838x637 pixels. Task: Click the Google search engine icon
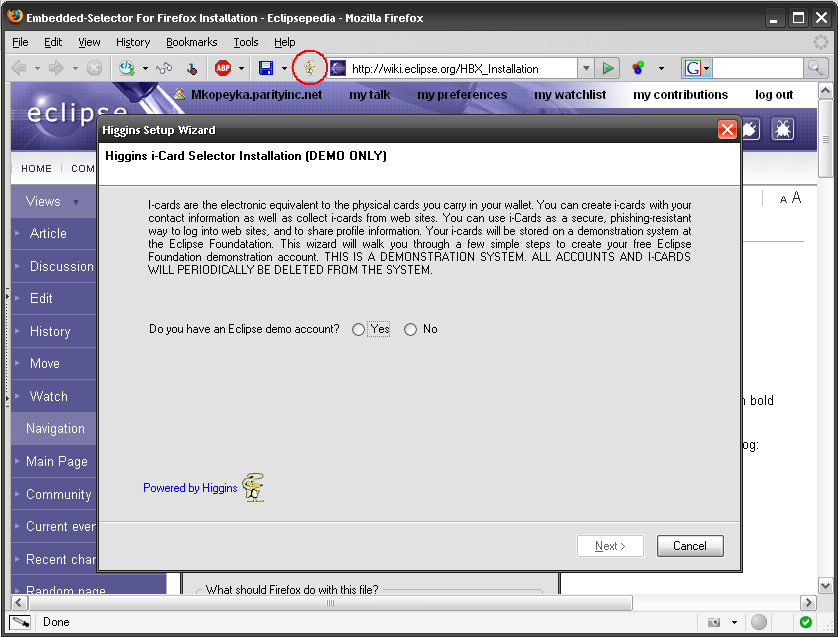point(693,68)
